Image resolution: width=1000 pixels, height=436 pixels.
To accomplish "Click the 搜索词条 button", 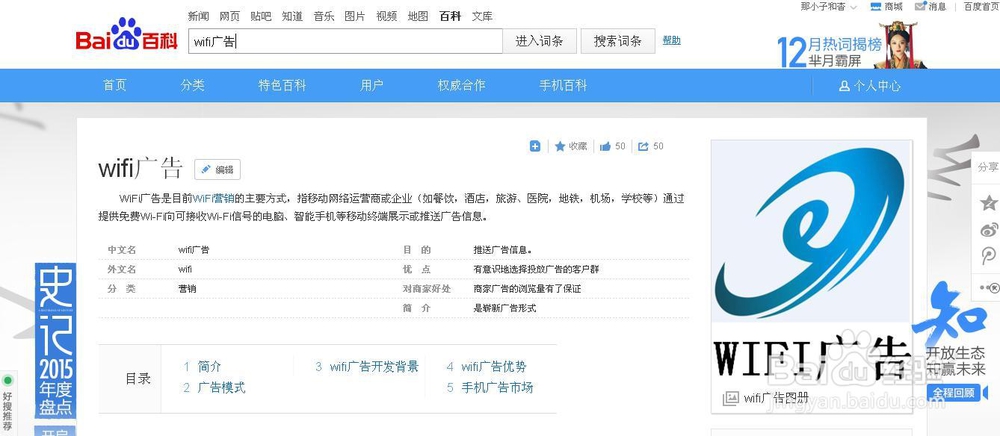I will click(x=618, y=41).
